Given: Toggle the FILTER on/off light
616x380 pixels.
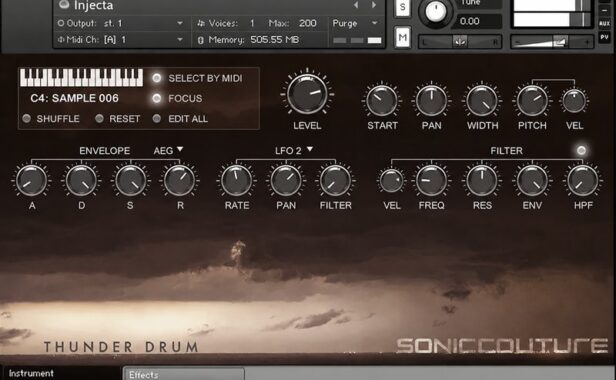Looking at the screenshot, I should [581, 151].
